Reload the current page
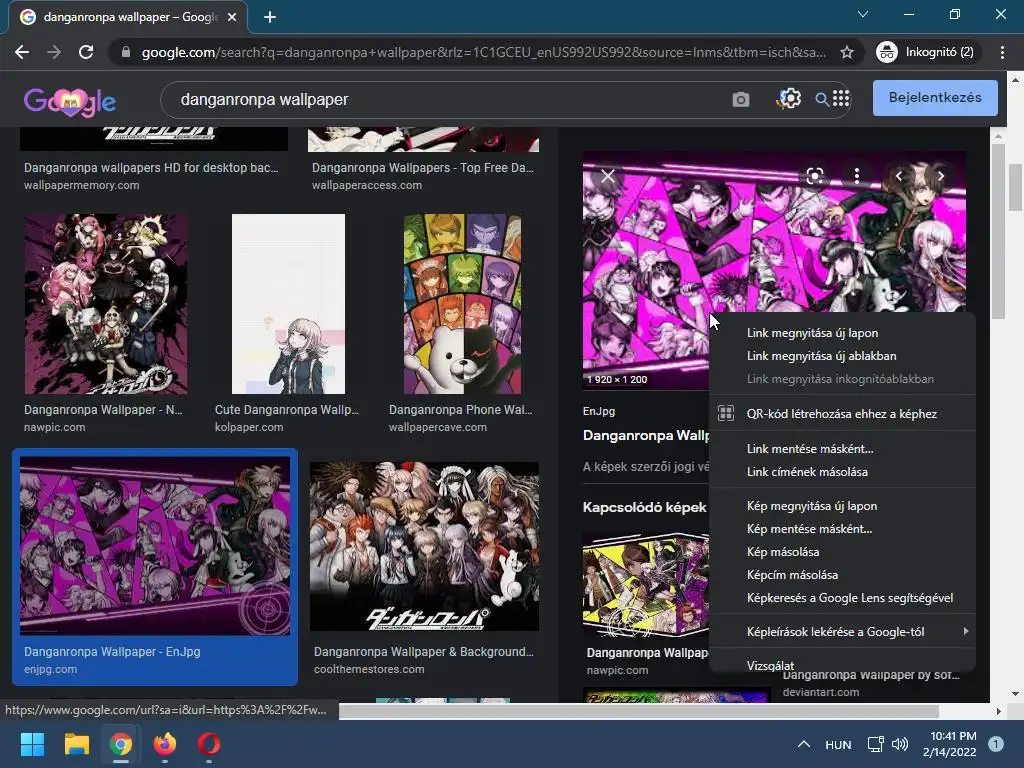Viewport: 1024px width, 768px height. [86, 52]
